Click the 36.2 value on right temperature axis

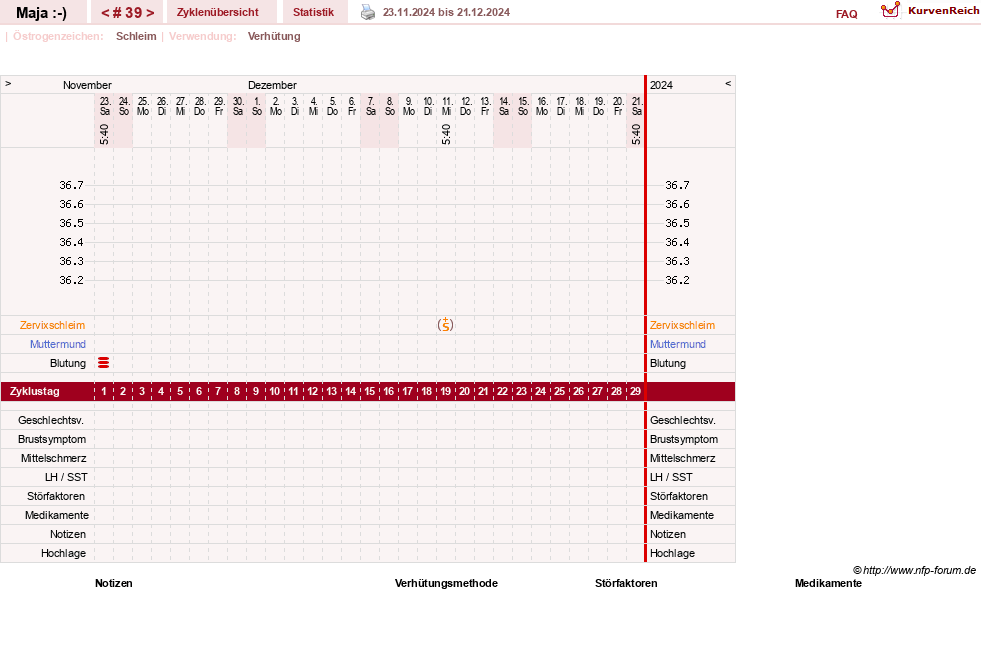pos(677,280)
